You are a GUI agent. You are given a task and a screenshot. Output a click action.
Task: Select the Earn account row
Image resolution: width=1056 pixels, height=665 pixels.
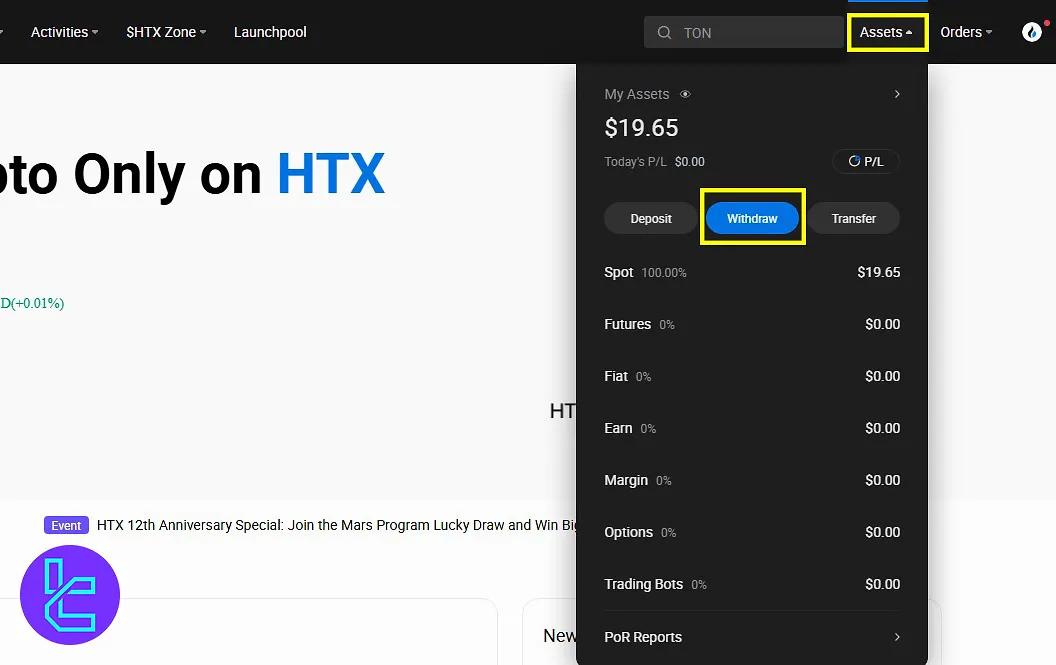coord(752,429)
